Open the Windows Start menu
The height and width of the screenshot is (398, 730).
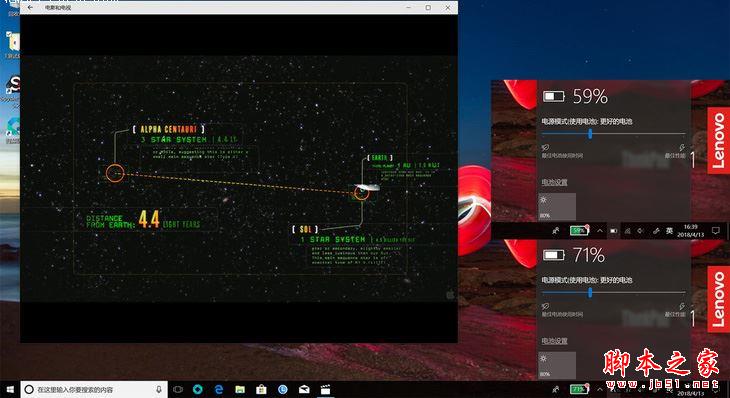point(10,389)
